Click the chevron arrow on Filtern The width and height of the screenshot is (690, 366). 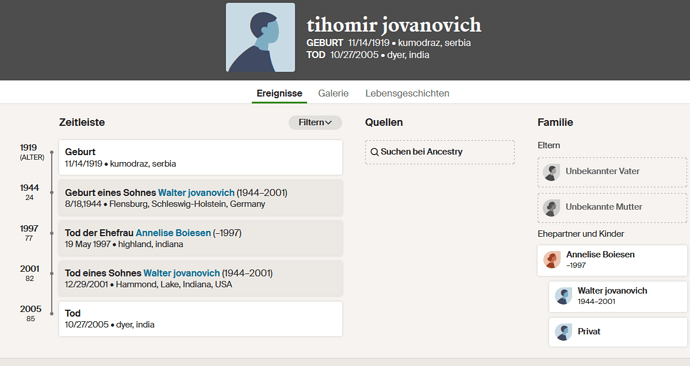point(328,123)
